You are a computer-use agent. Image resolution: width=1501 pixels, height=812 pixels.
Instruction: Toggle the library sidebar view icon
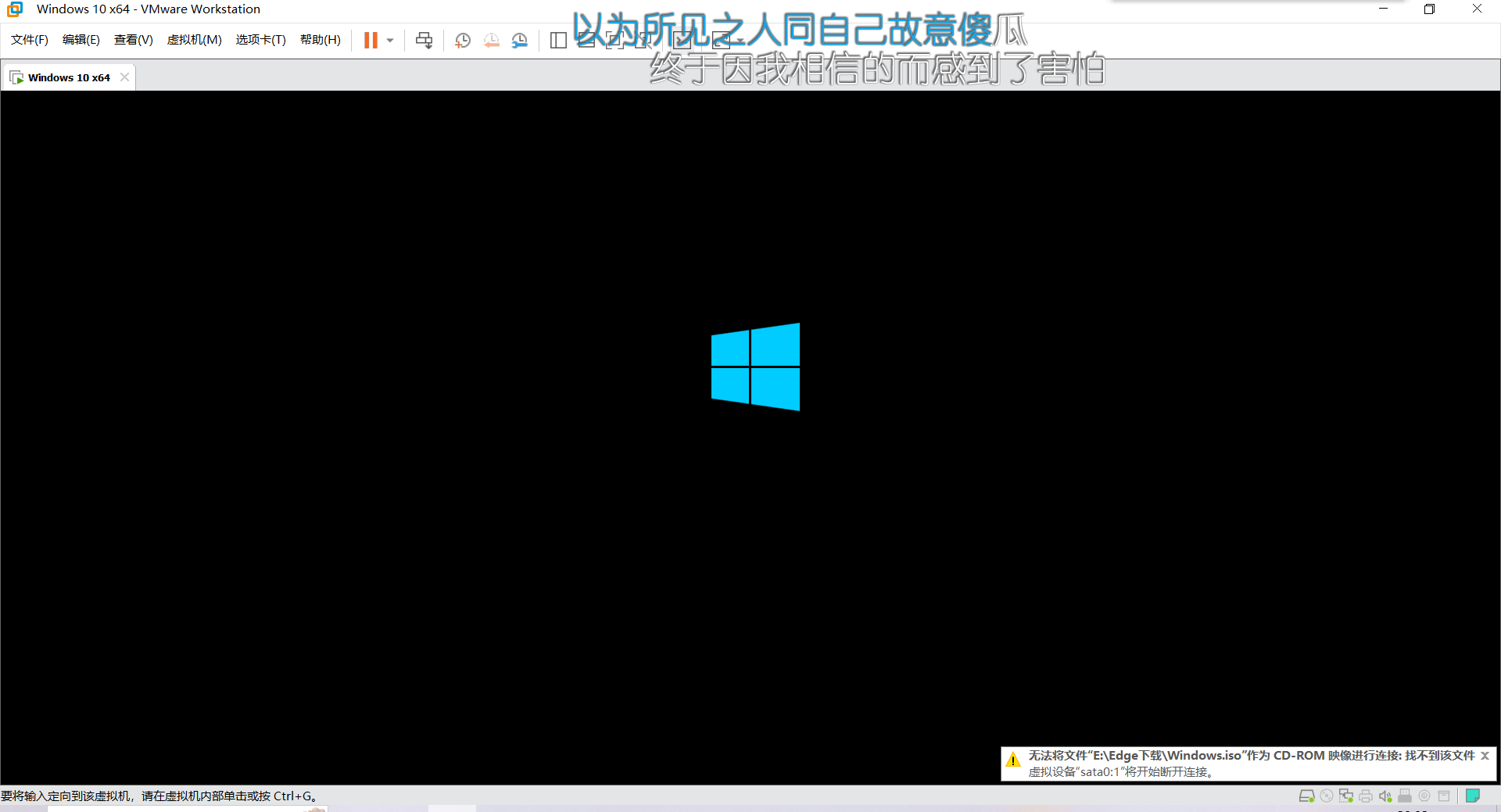coord(558,40)
